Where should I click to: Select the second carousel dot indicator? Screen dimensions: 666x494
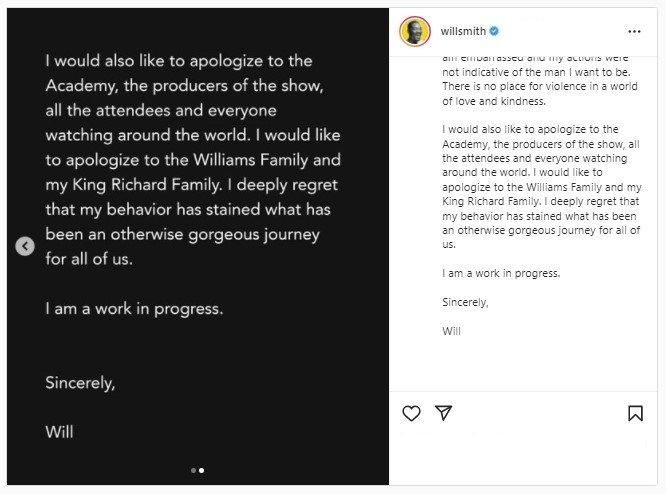[x=201, y=470]
